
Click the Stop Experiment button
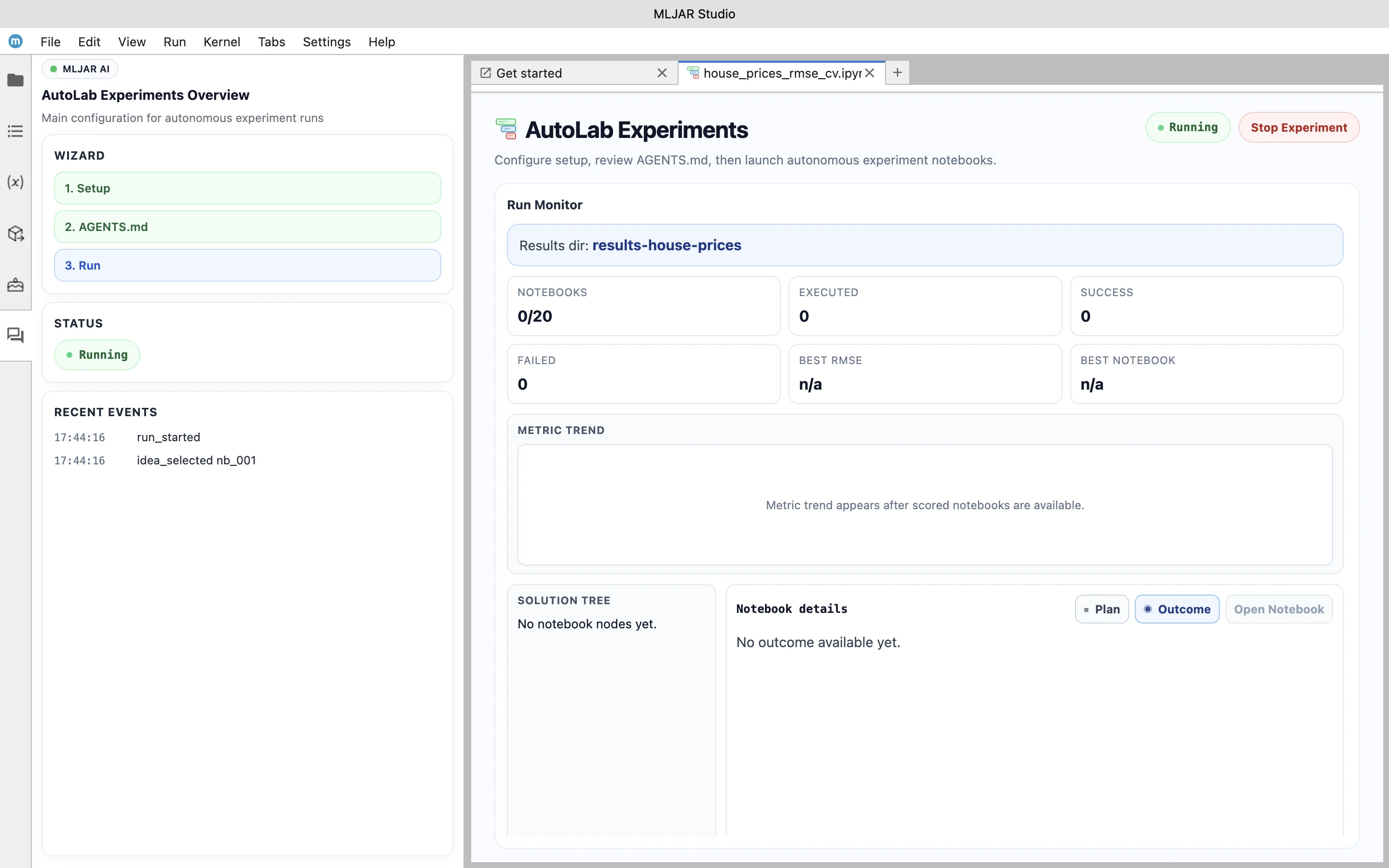[x=1299, y=127]
